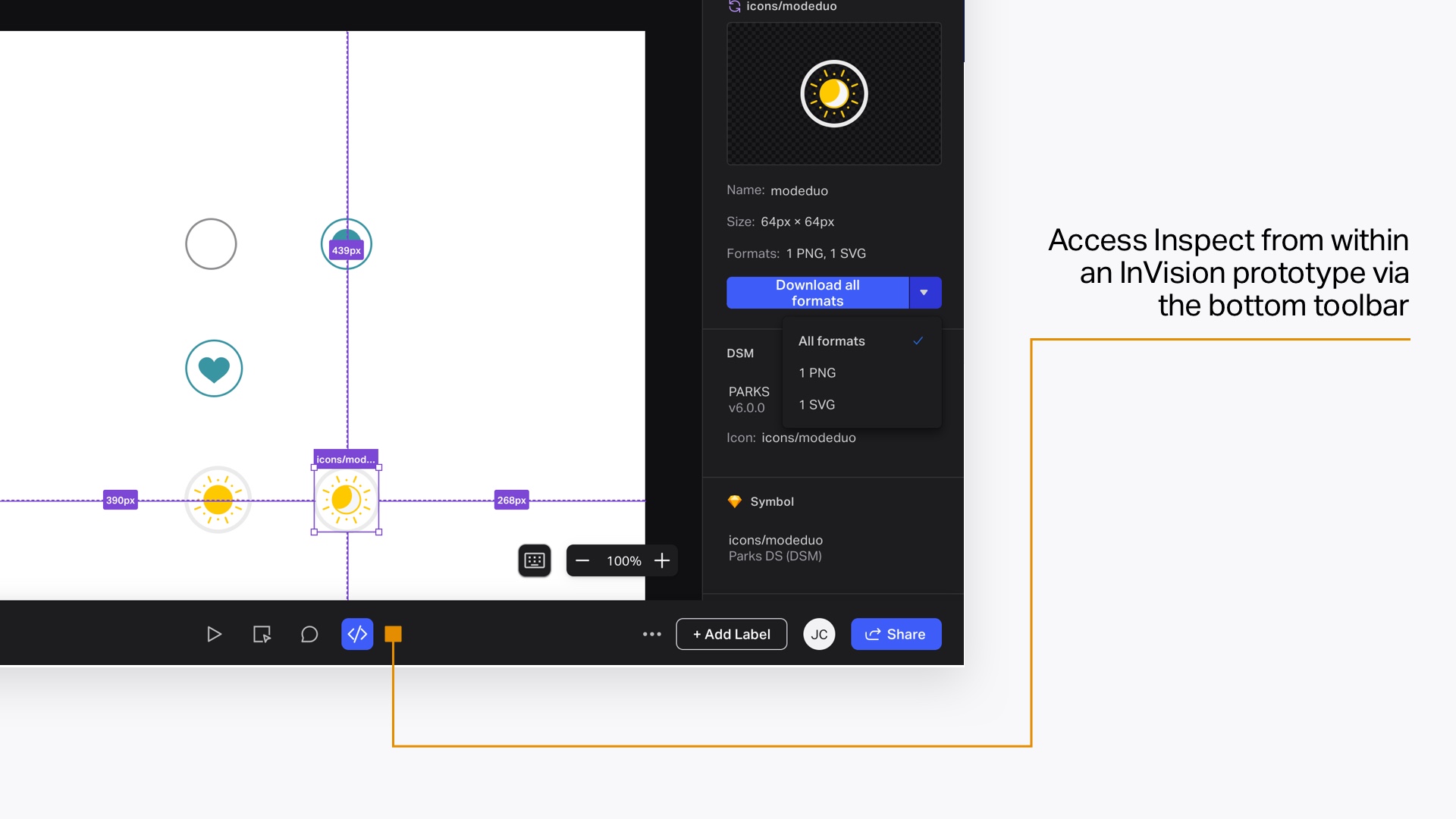
Task: Select the heart icon on canvas
Action: click(214, 369)
